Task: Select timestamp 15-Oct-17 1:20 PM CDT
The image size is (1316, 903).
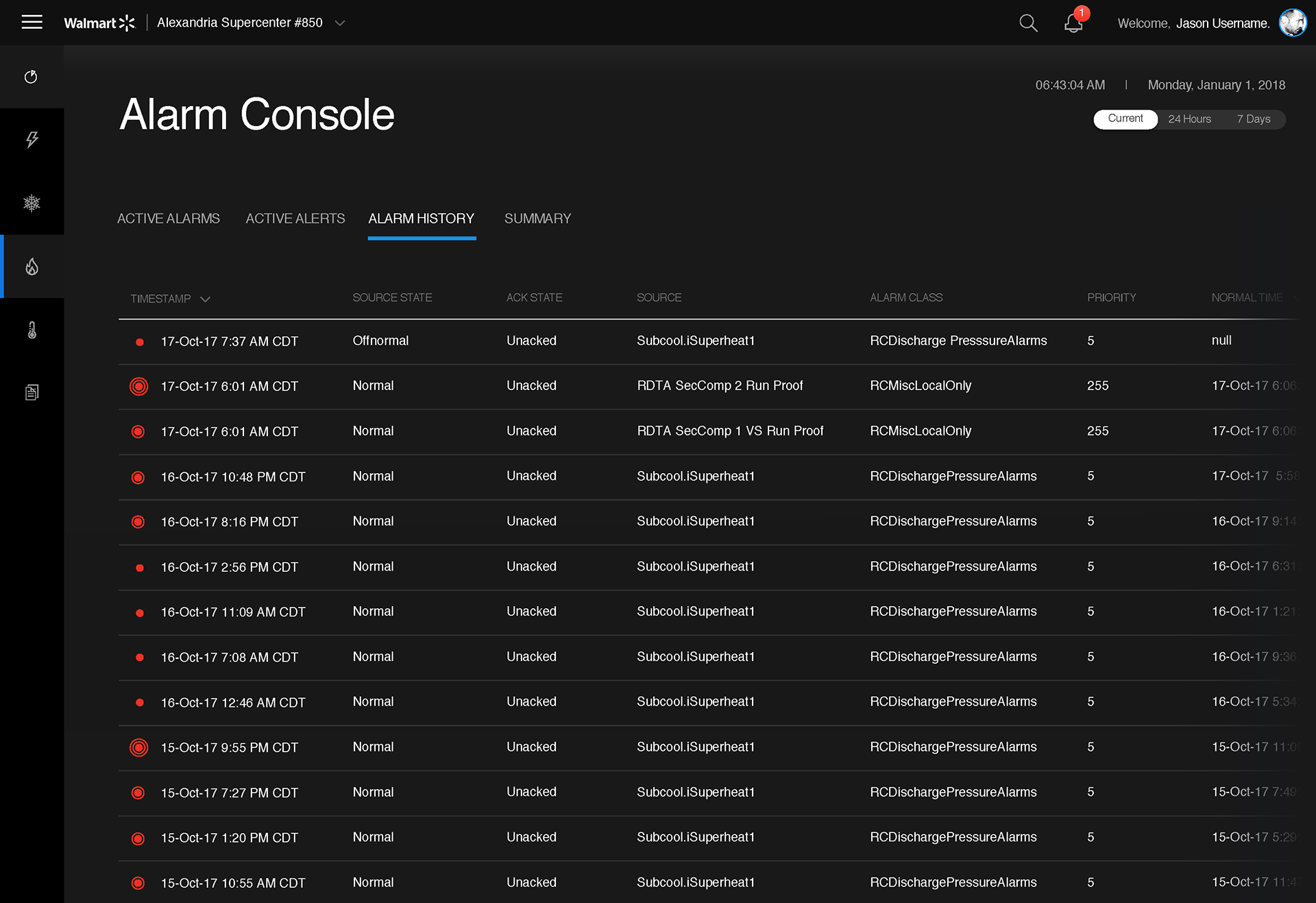Action: (229, 838)
